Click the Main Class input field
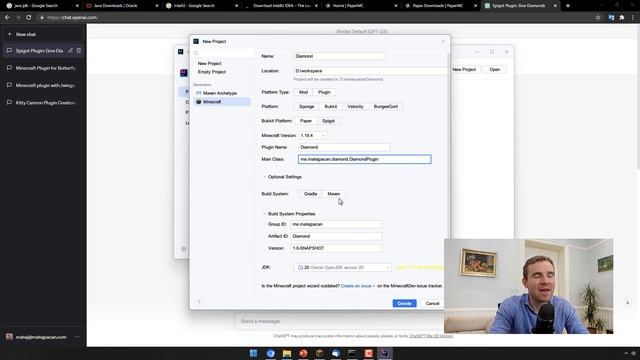 click(364, 159)
